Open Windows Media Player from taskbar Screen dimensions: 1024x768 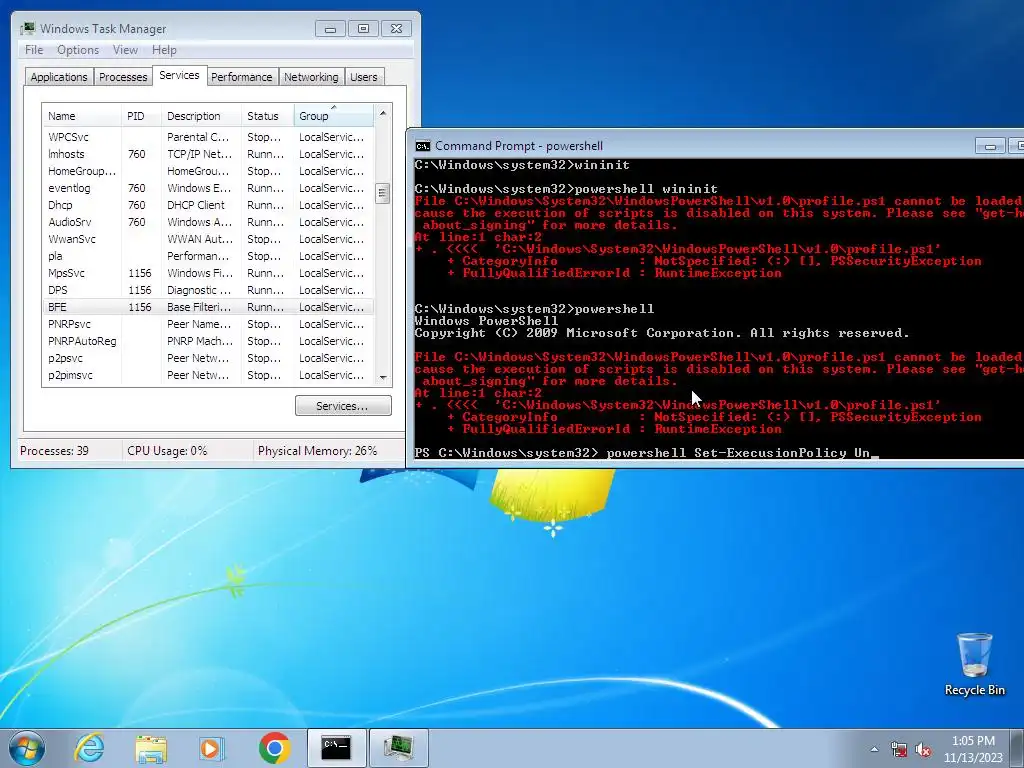[212, 748]
